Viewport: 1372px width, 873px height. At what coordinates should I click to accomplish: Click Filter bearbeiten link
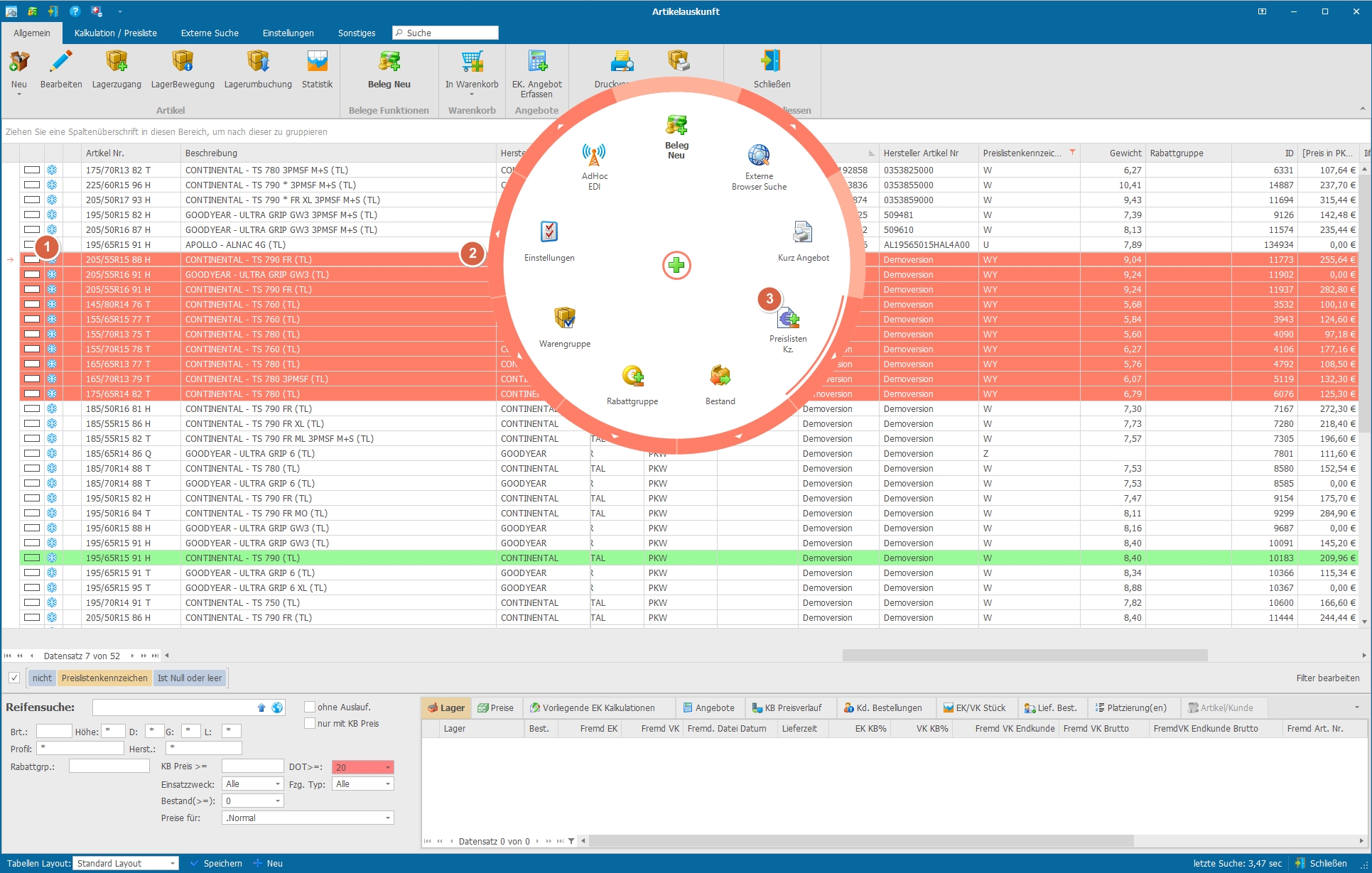pyautogui.click(x=1327, y=678)
